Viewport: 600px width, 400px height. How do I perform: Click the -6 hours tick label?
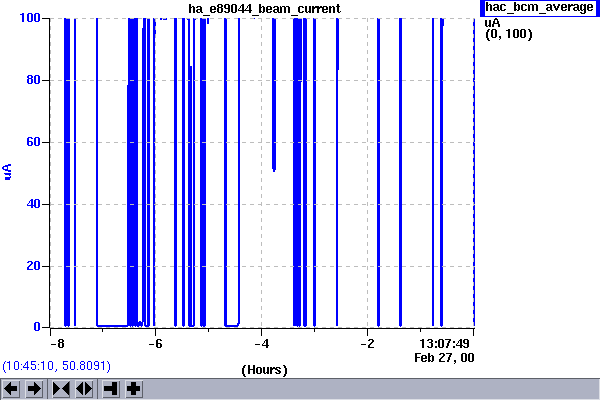[155, 343]
